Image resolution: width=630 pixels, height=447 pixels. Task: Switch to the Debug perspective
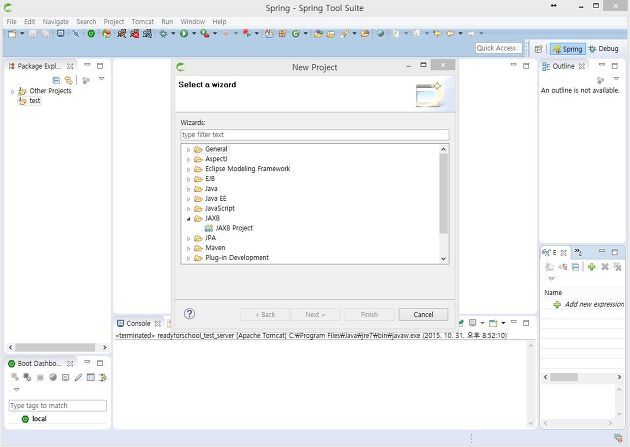(x=603, y=49)
